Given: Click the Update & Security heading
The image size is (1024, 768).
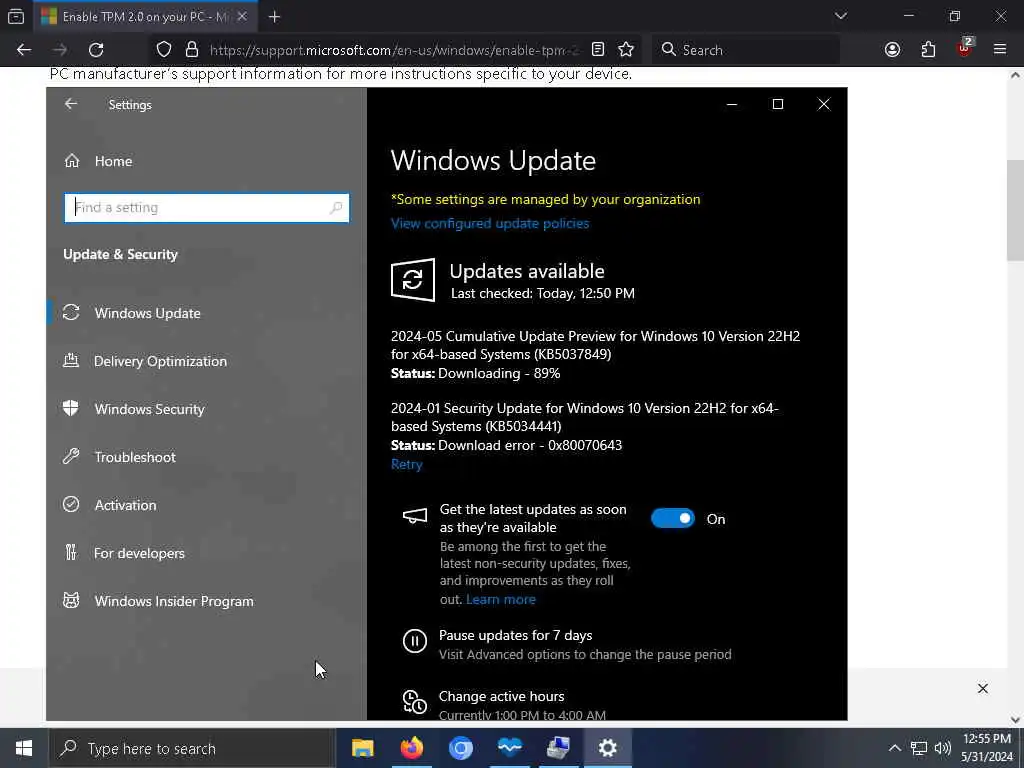Looking at the screenshot, I should [120, 255].
